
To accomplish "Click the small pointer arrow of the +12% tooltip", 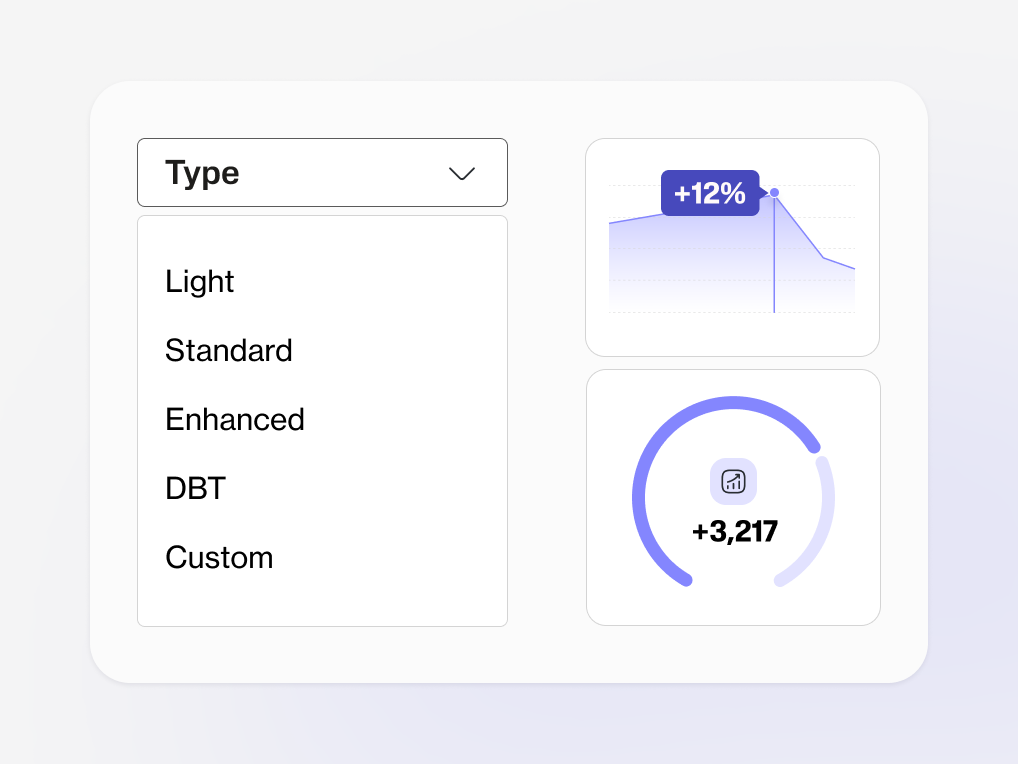I will pos(764,192).
